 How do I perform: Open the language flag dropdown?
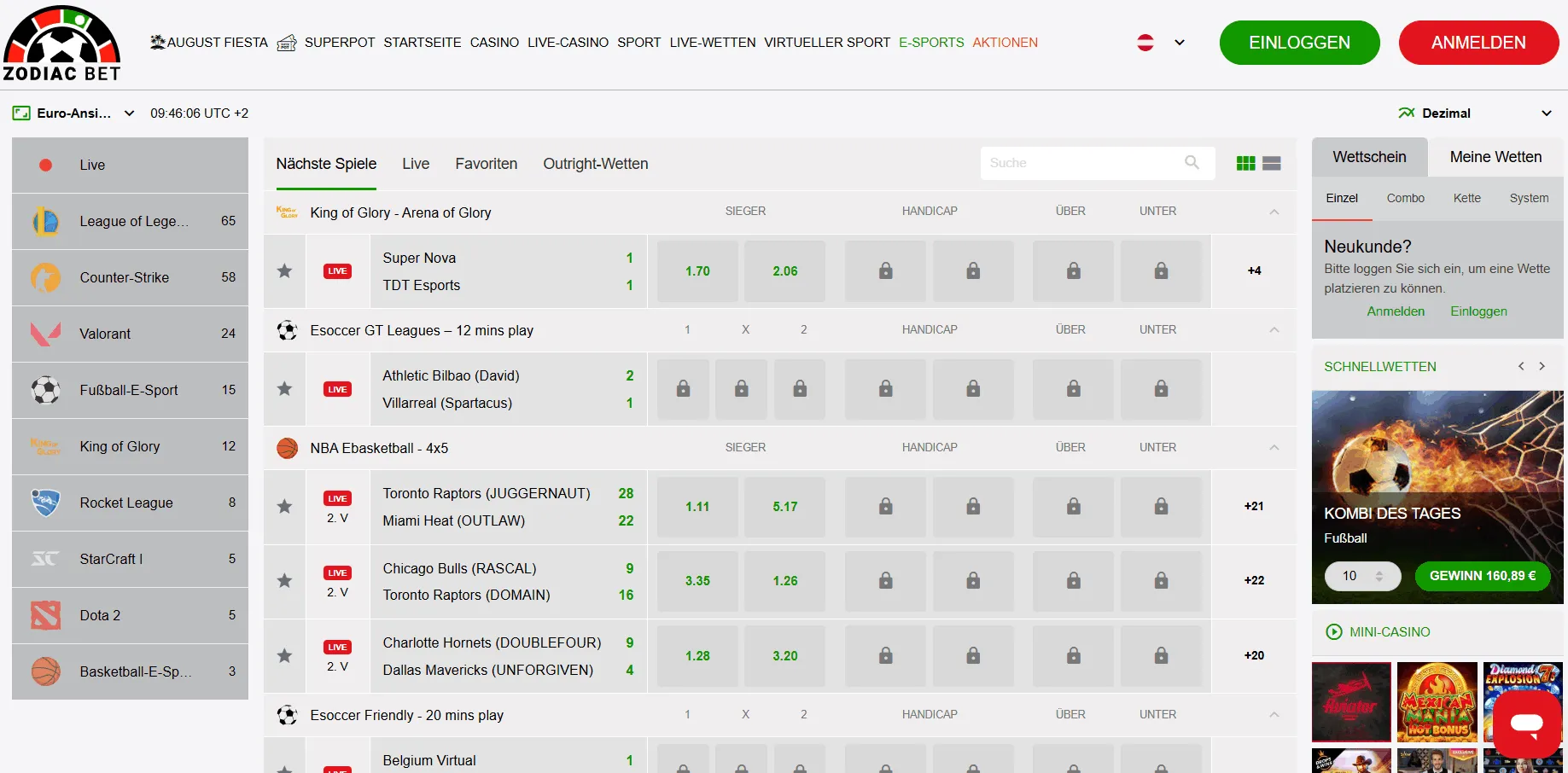point(1161,43)
